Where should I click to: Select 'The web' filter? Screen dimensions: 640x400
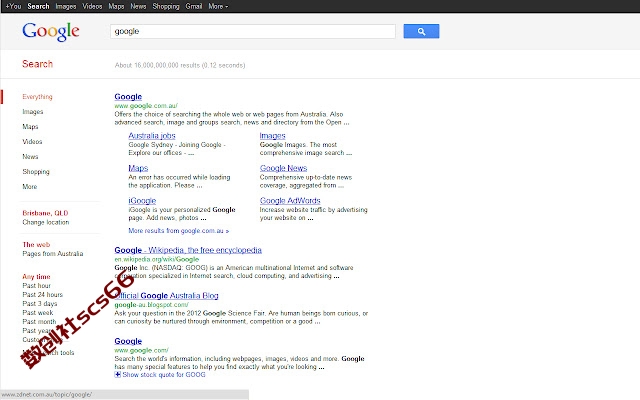36,245
